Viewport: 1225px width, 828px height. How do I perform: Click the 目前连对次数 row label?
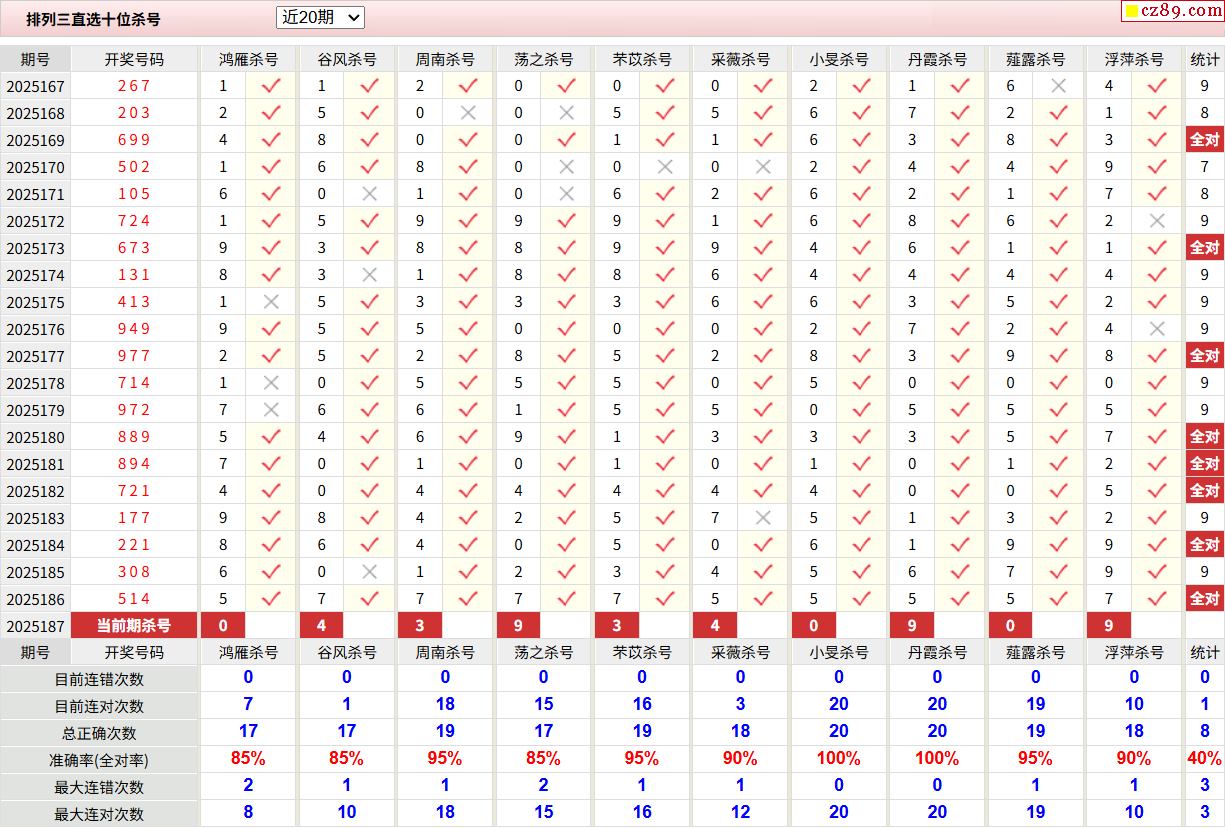99,706
